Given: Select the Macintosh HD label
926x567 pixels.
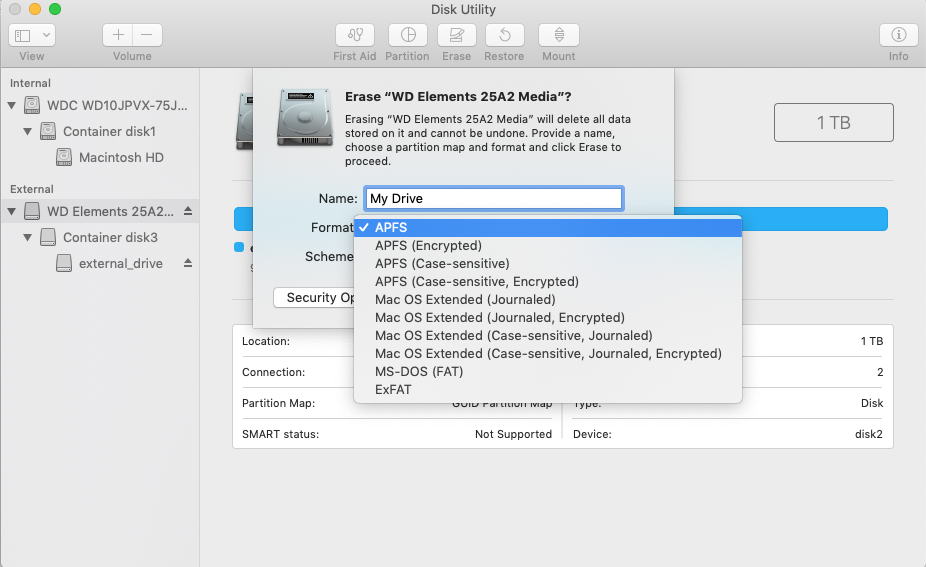Looking at the screenshot, I should pos(121,157).
